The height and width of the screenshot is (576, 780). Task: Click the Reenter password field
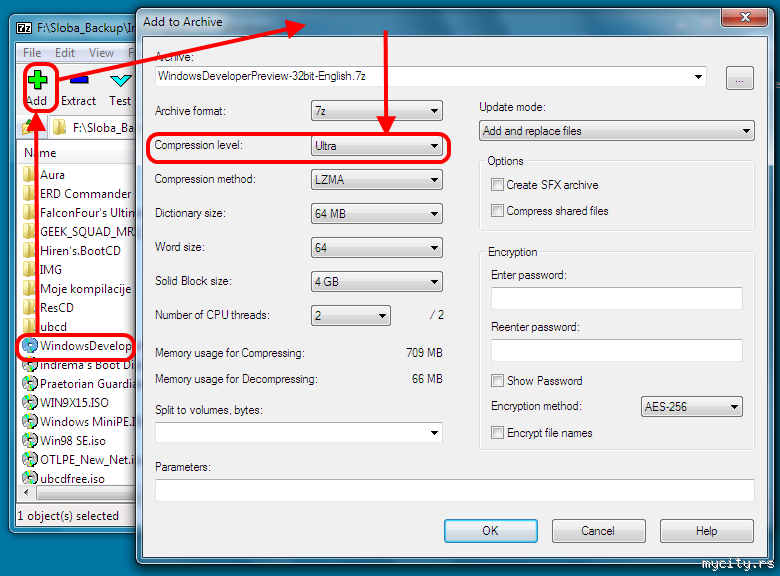pos(617,350)
